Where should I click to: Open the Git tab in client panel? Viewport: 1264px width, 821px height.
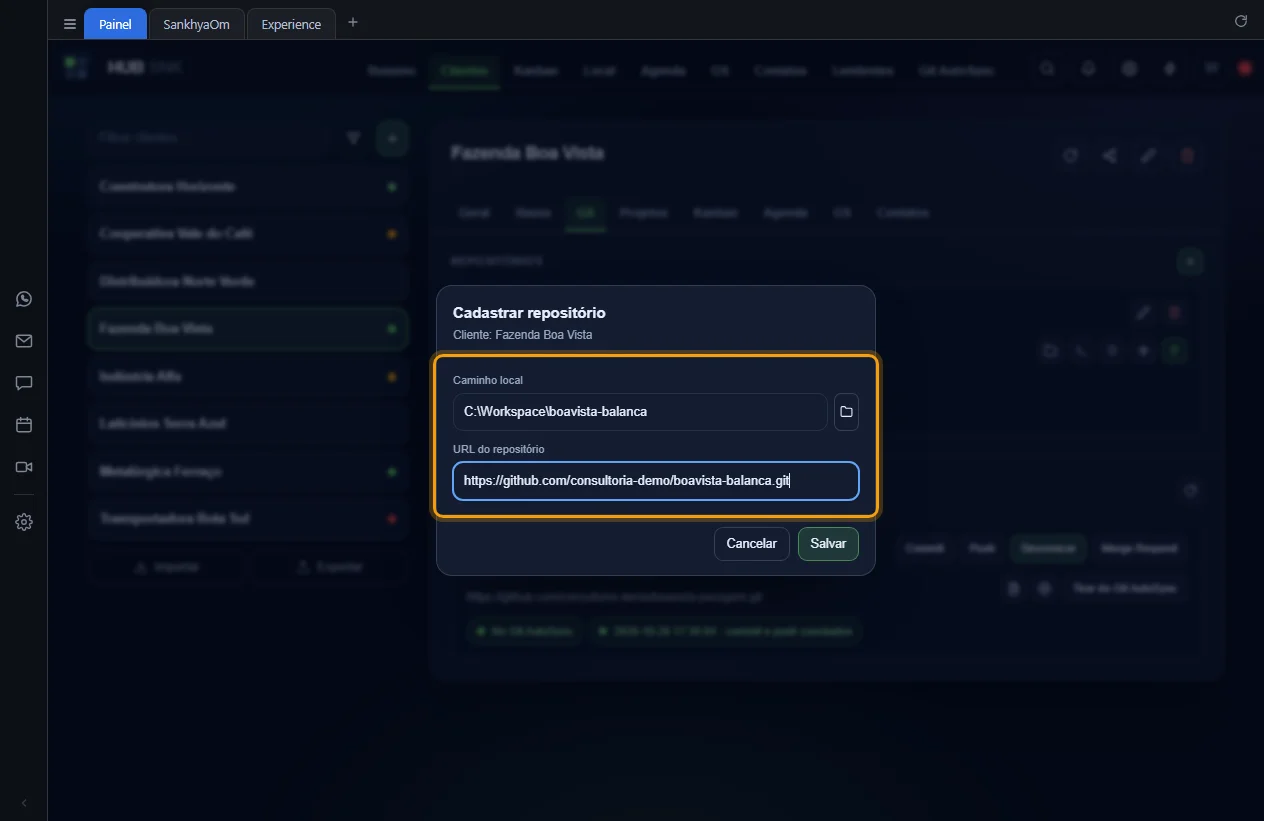[585, 213]
